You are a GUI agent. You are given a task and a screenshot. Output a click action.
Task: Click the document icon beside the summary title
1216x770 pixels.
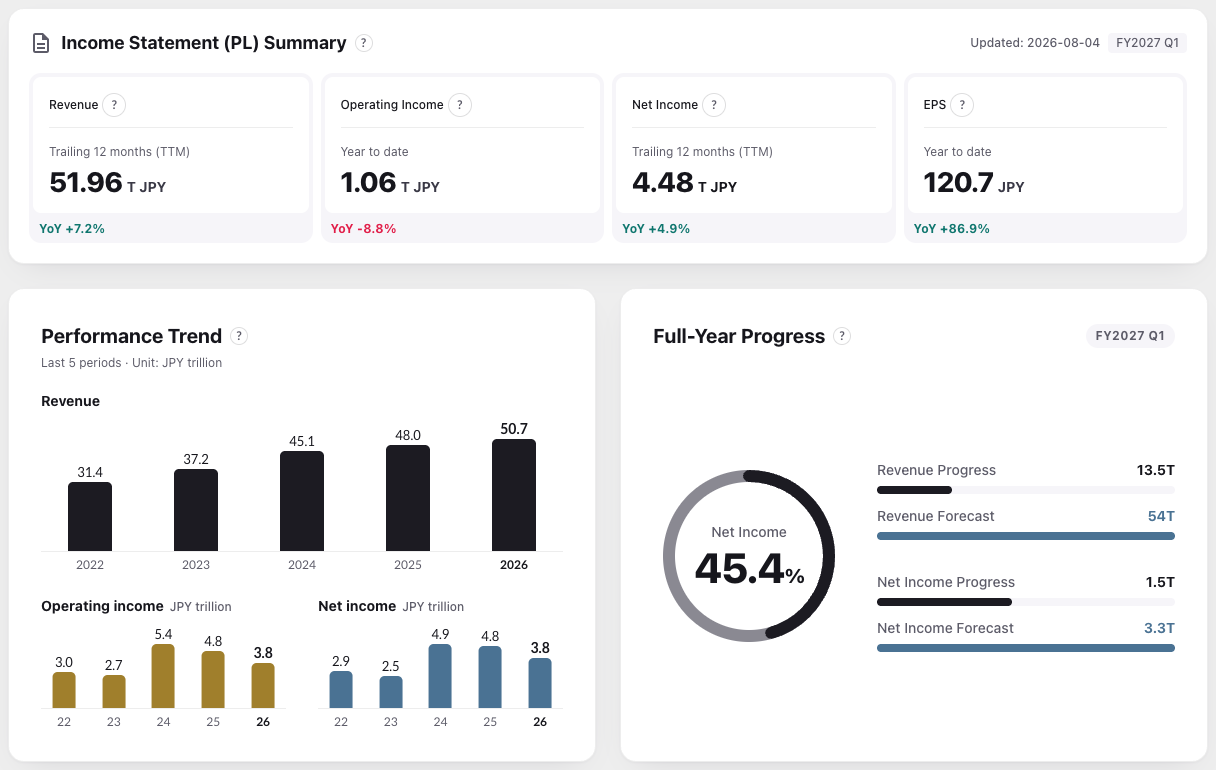coord(41,43)
